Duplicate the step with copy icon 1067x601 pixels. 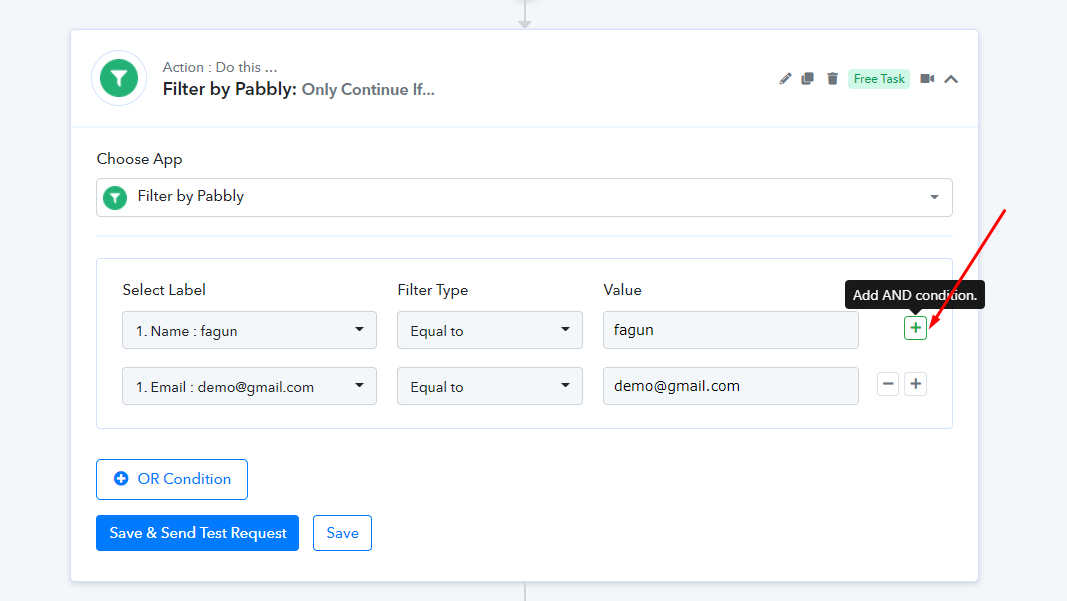pos(808,79)
